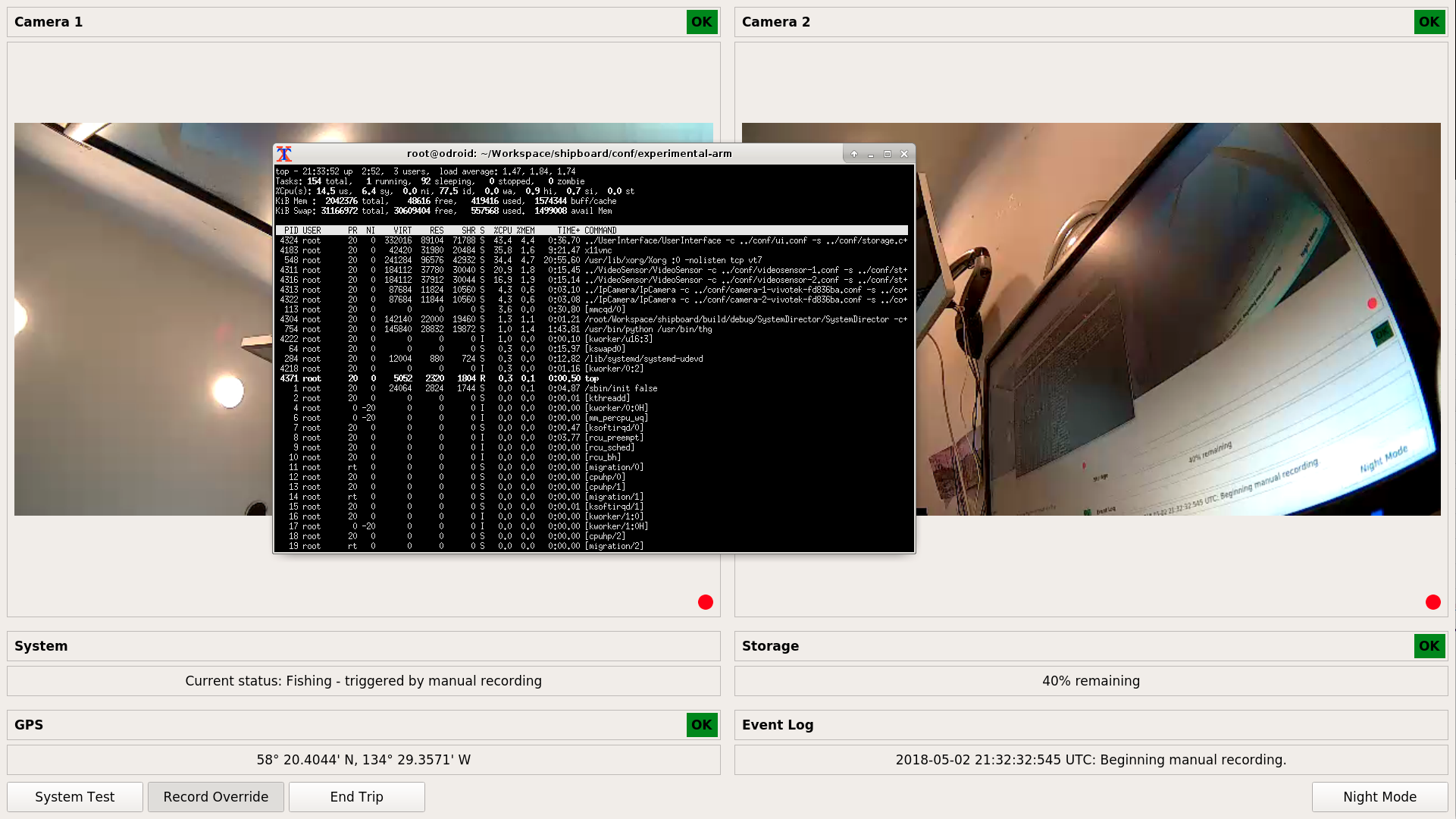Click the Camera 1 header label
Image resolution: width=1456 pixels, height=819 pixels.
(x=49, y=22)
